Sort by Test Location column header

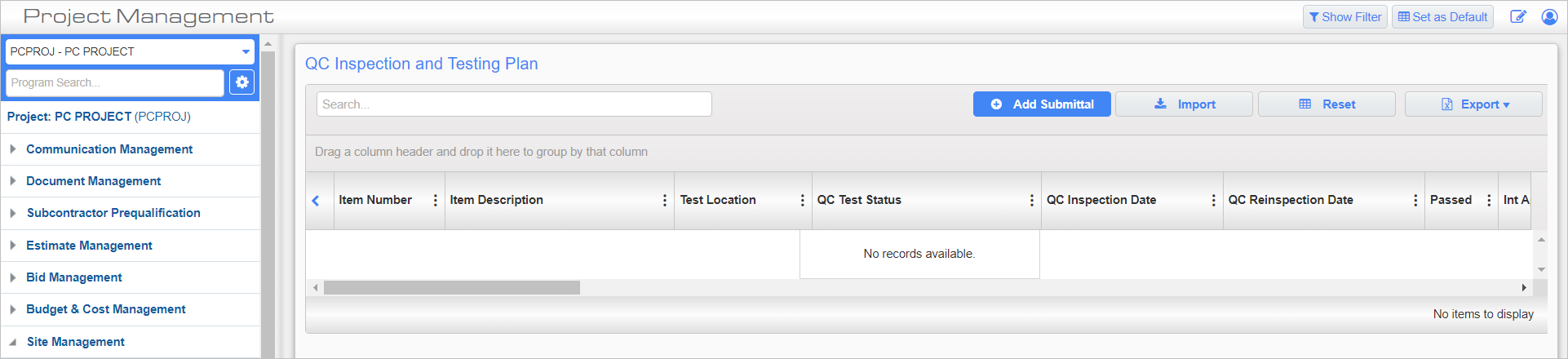(718, 200)
